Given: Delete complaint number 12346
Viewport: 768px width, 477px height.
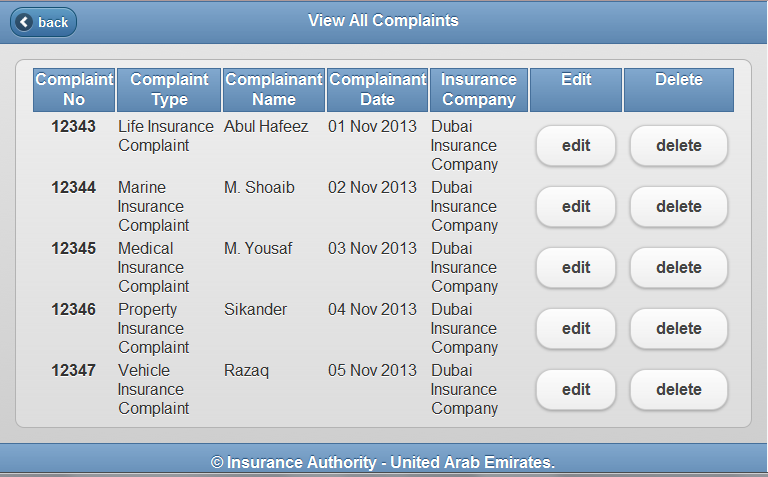Looking at the screenshot, I should point(679,329).
